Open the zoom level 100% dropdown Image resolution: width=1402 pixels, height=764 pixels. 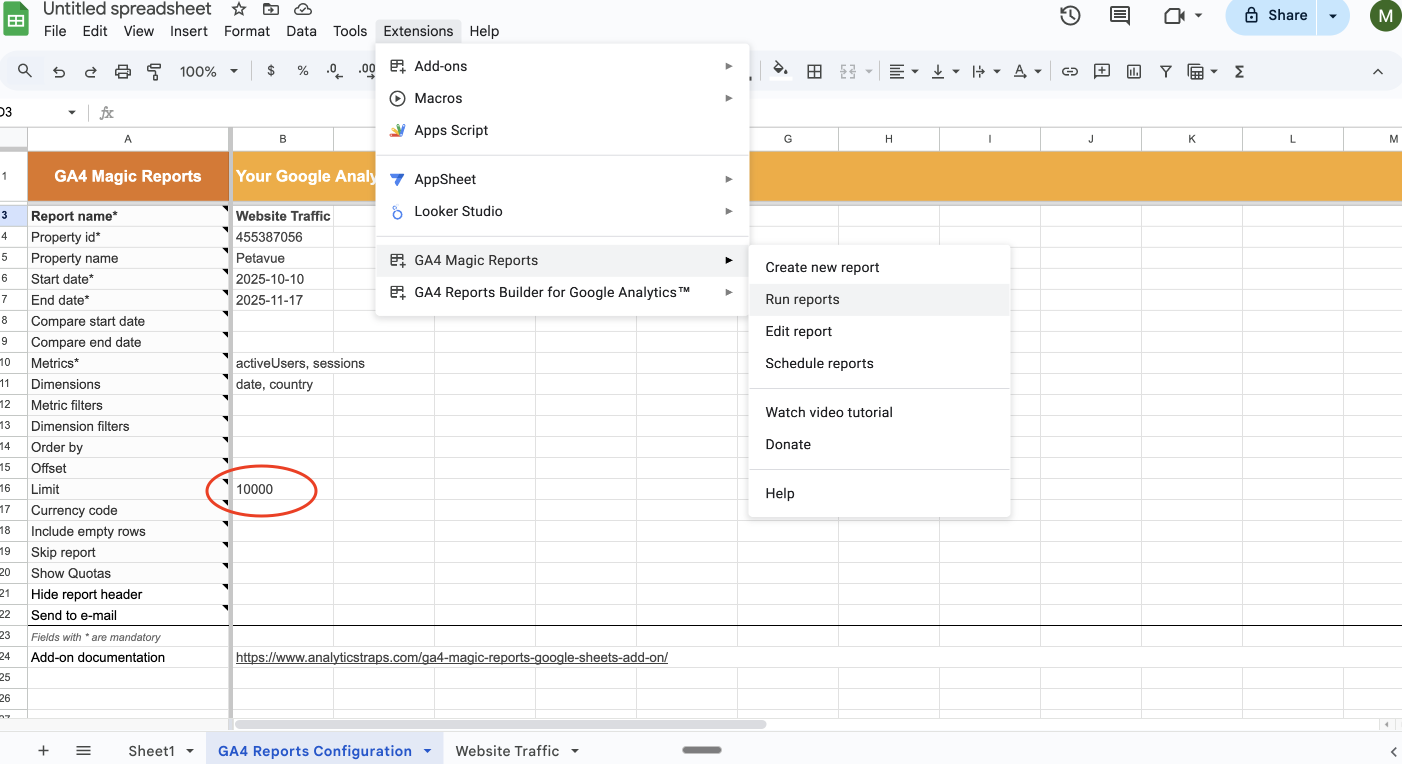(x=208, y=71)
